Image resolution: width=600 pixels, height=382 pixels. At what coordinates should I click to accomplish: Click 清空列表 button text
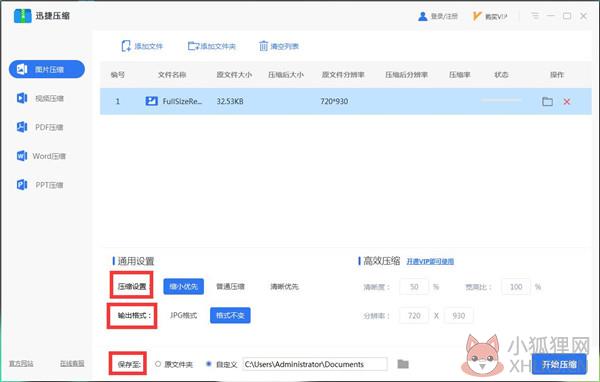[x=285, y=46]
